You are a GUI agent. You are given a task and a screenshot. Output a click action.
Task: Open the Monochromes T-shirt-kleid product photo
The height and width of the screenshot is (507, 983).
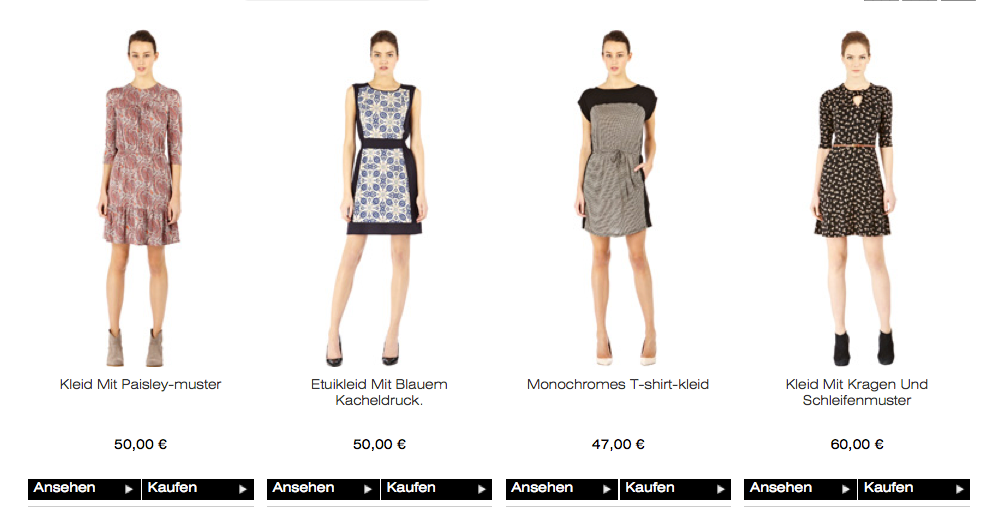pyautogui.click(x=618, y=198)
